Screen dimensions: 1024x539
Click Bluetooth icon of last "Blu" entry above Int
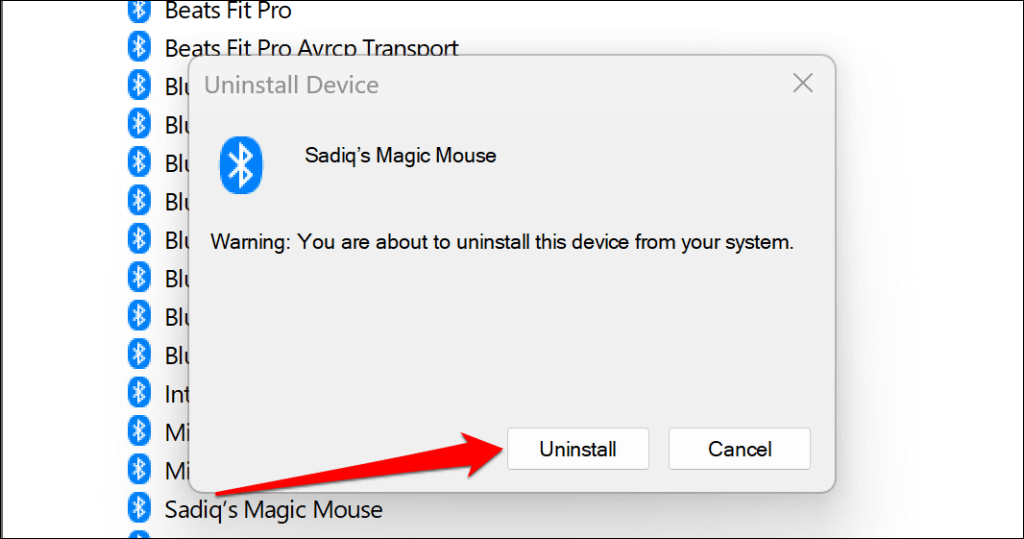coord(139,354)
